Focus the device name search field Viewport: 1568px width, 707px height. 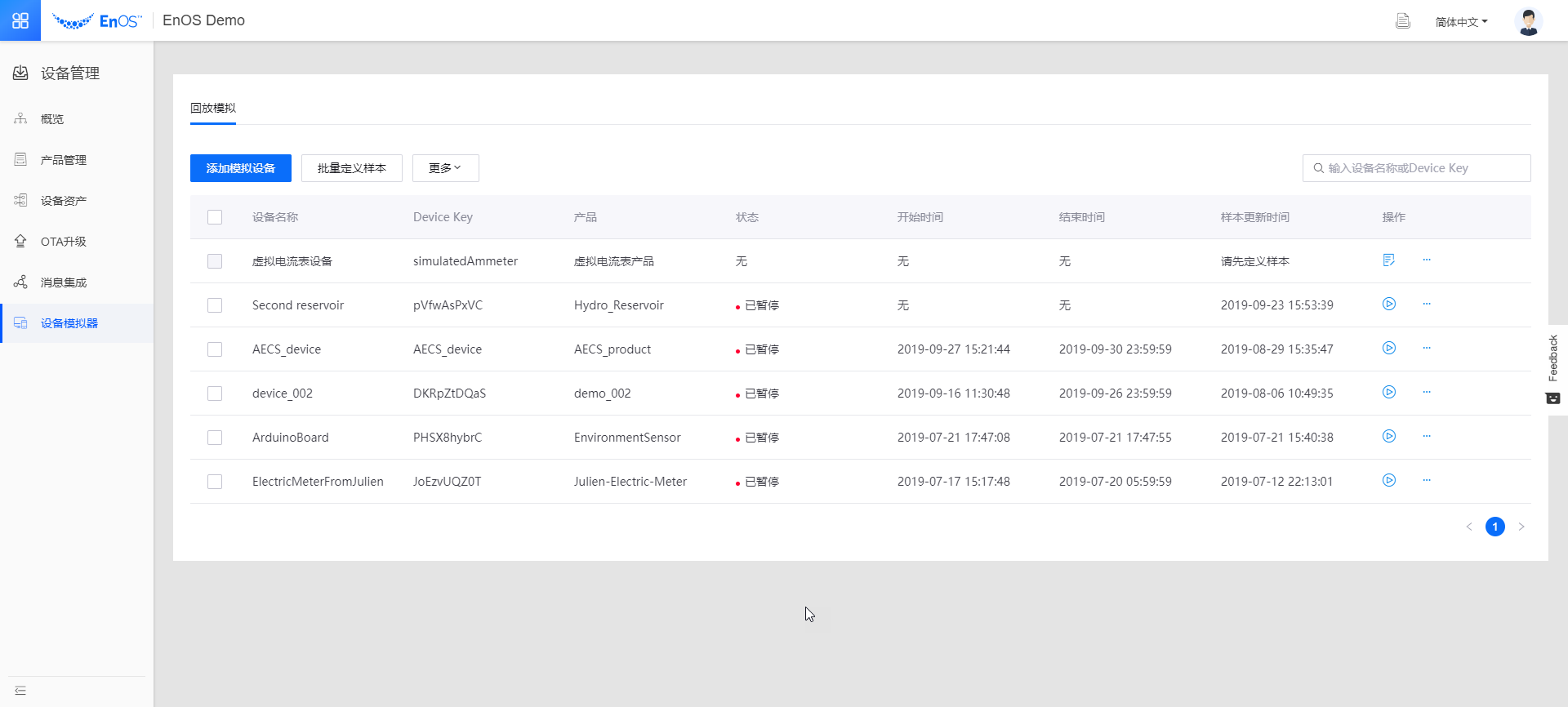[1421, 168]
